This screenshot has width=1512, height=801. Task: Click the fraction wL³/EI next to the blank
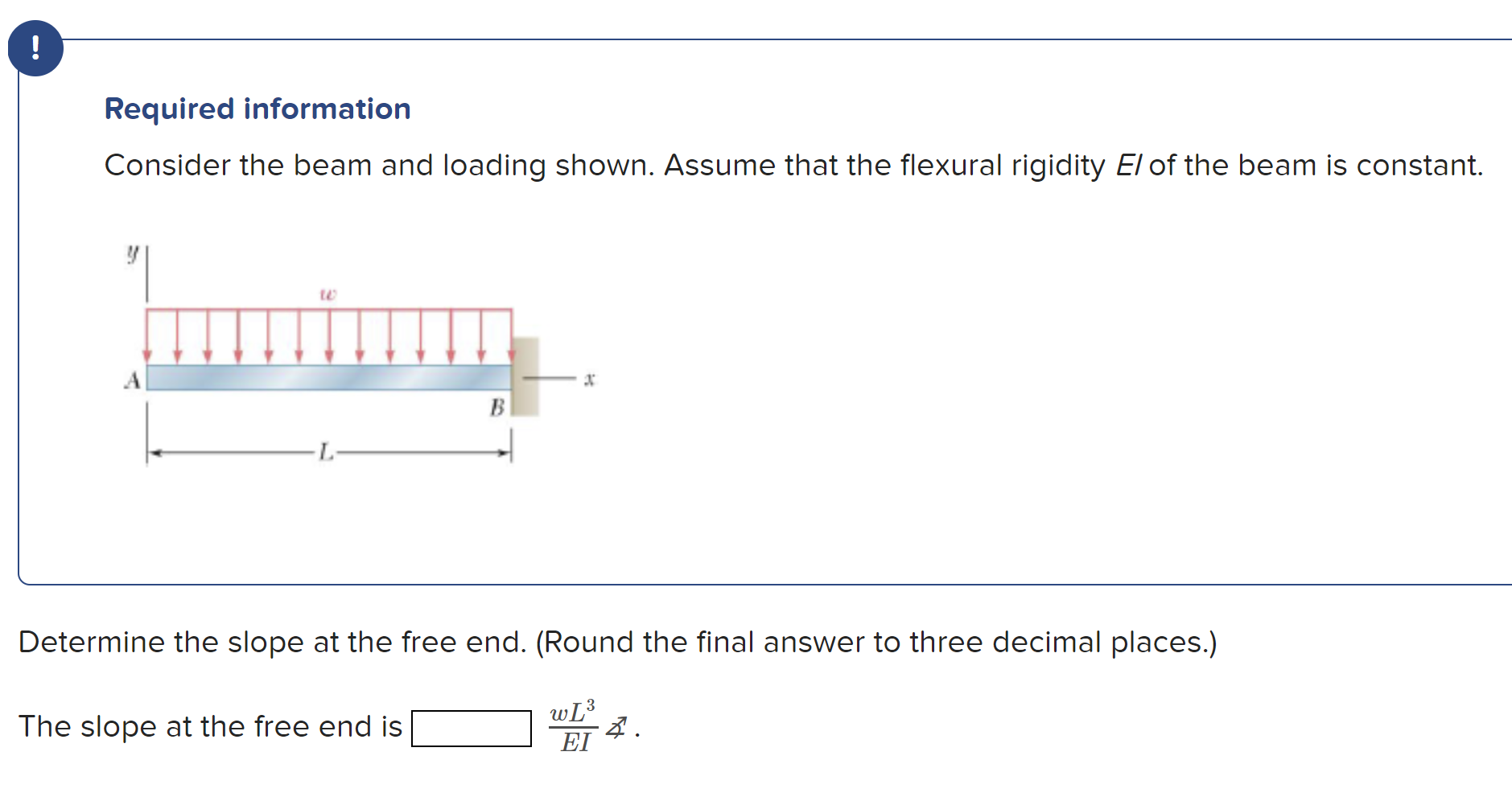tap(574, 726)
